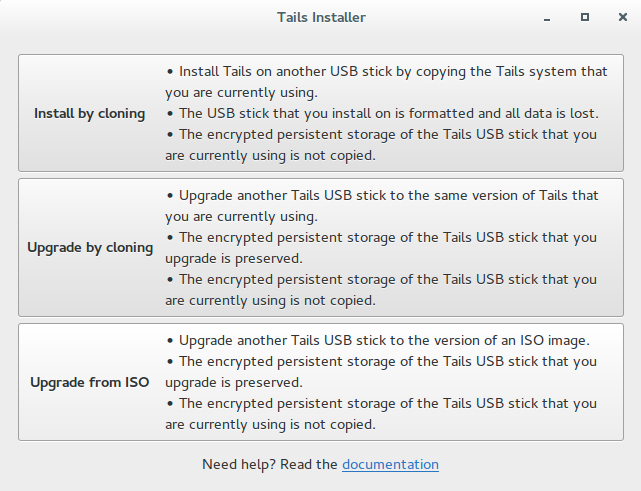The image size is (641, 491).
Task: Click "Install Tails on another USB stick" description
Action: 392,71
